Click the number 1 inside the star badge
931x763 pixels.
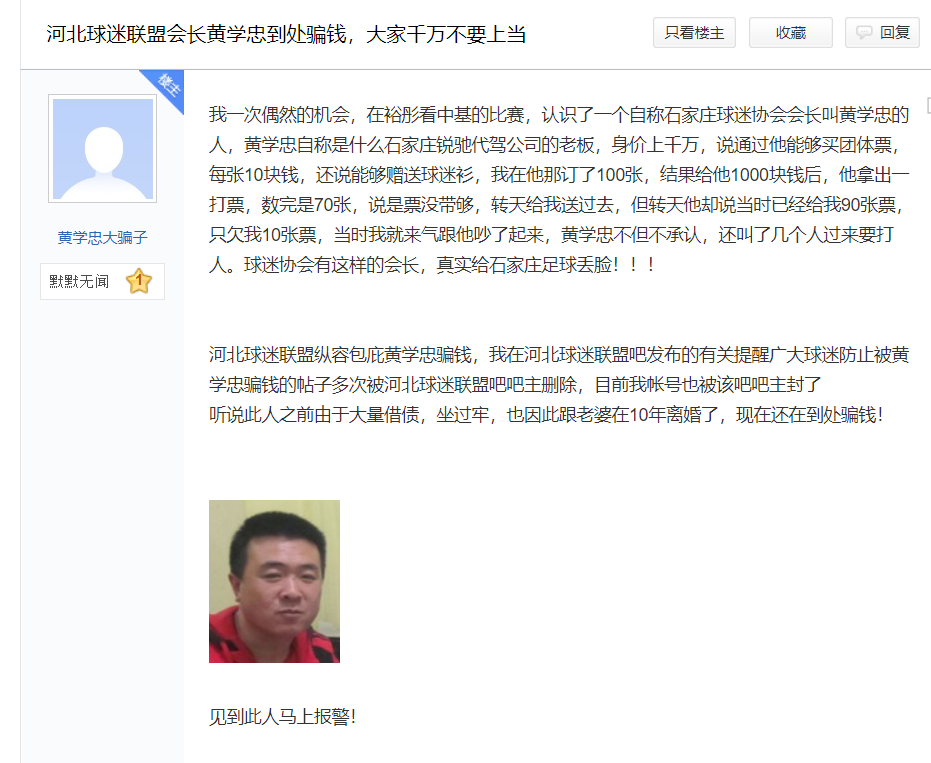(139, 279)
